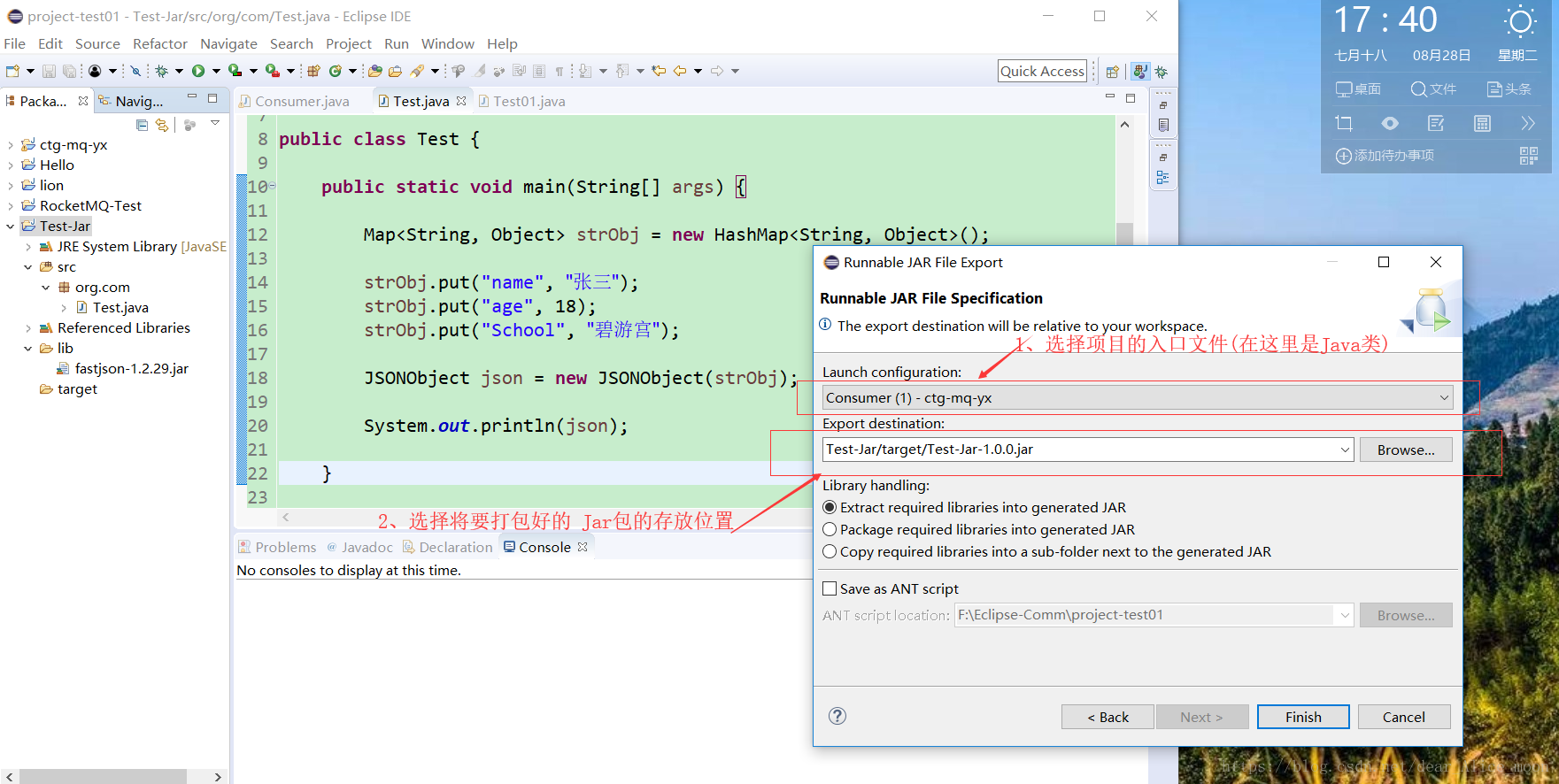Click the QR code icon in desktop widget
The image size is (1559, 784).
tap(1529, 156)
